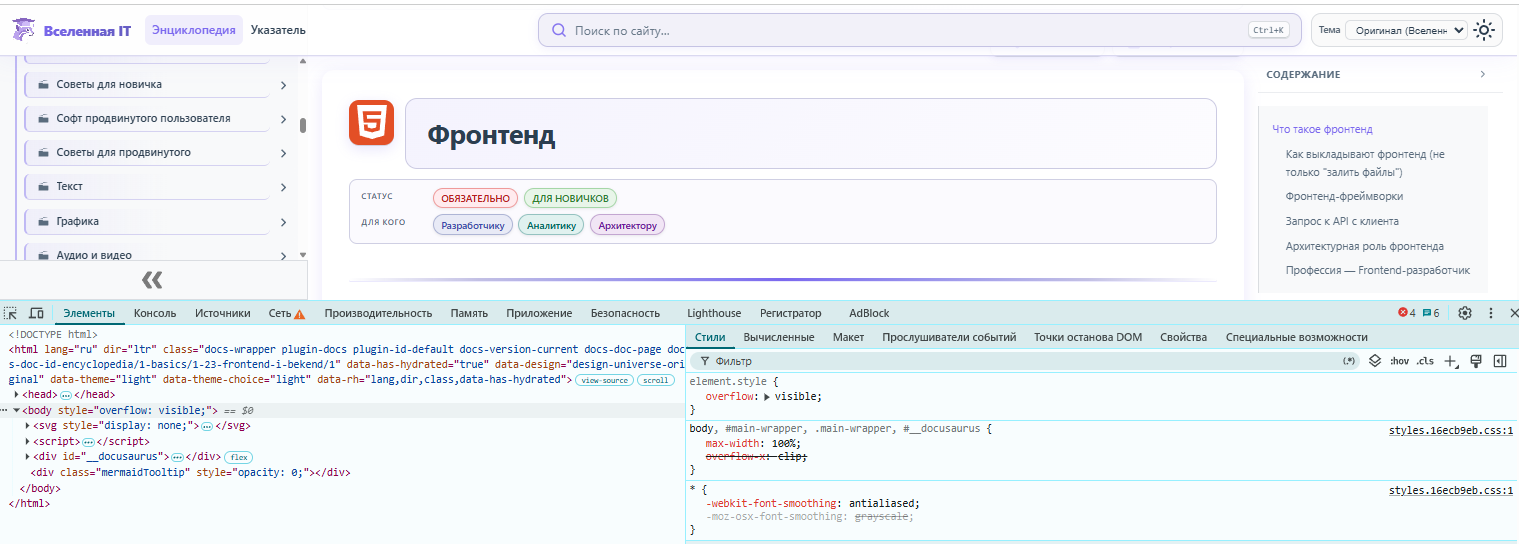Open styles.16ecb9eb.css:1 link beside body rule
The height and width of the screenshot is (544, 1519).
(x=1451, y=431)
